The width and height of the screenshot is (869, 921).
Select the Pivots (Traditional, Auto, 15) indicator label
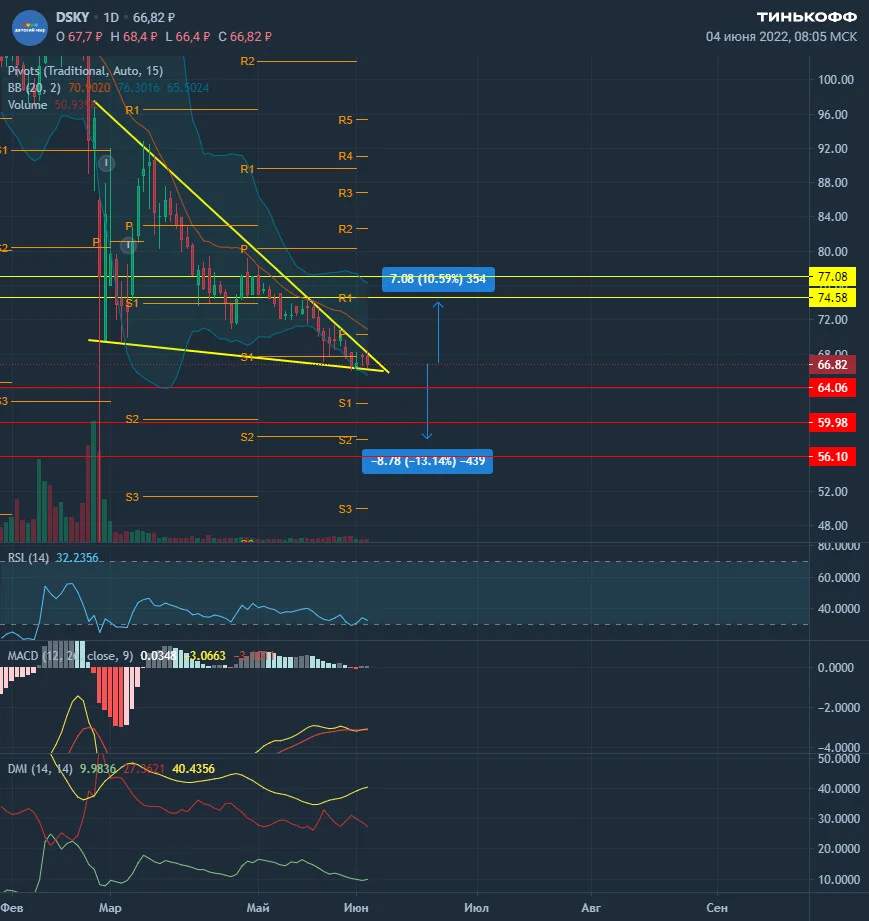[85, 70]
